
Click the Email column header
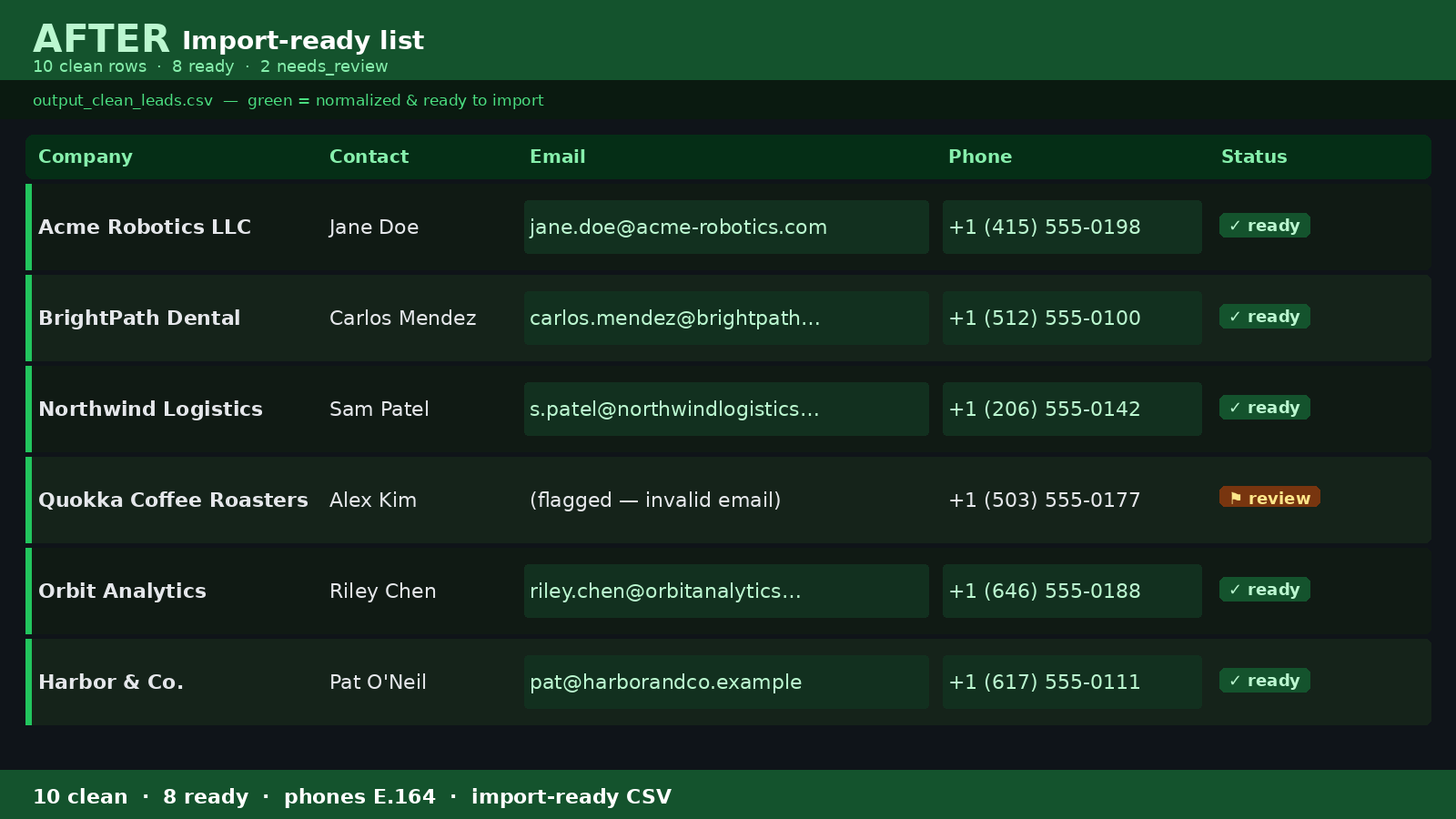coord(557,157)
